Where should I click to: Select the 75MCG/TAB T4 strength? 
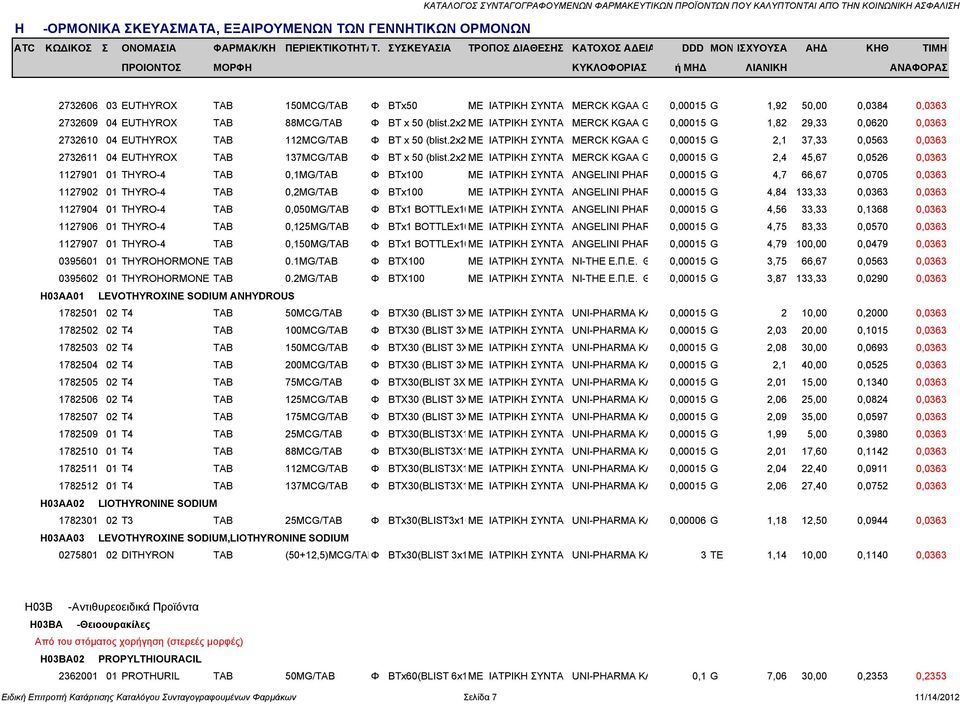pos(313,383)
